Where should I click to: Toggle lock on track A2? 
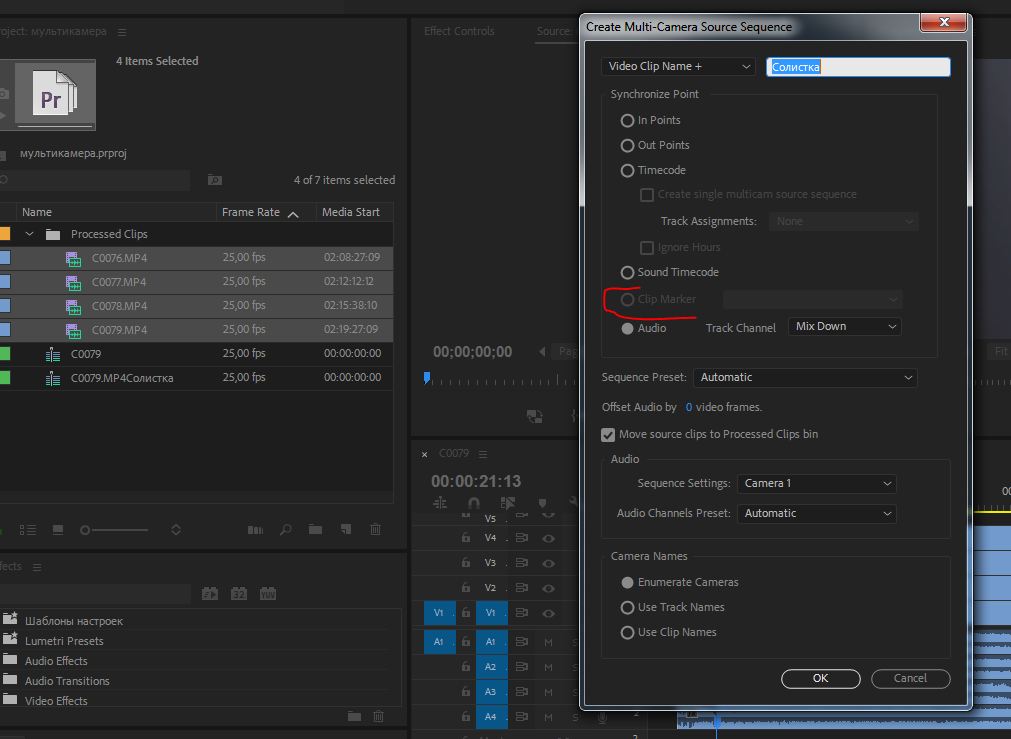pyautogui.click(x=466, y=667)
